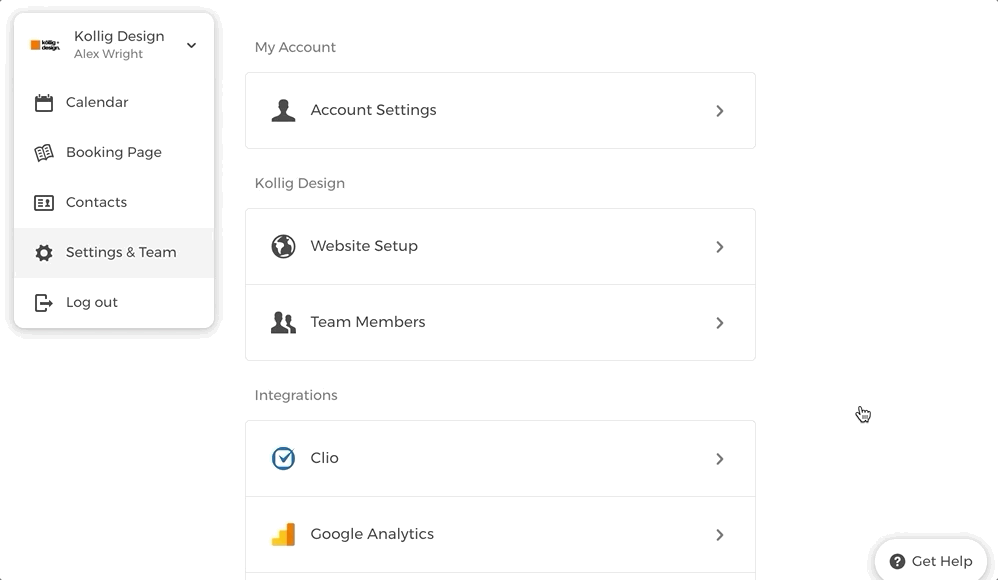Expand the Kollig Design account dropdown arrow

click(x=191, y=45)
